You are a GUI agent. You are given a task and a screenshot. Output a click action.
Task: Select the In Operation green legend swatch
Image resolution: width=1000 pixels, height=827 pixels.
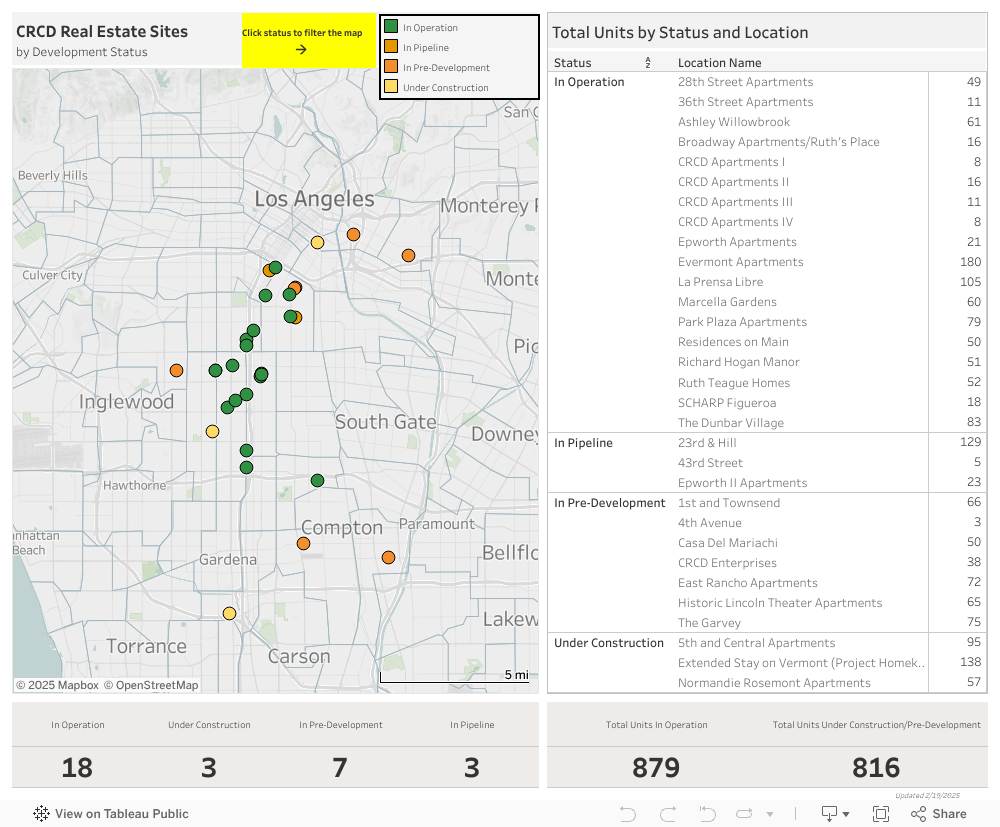pyautogui.click(x=392, y=28)
